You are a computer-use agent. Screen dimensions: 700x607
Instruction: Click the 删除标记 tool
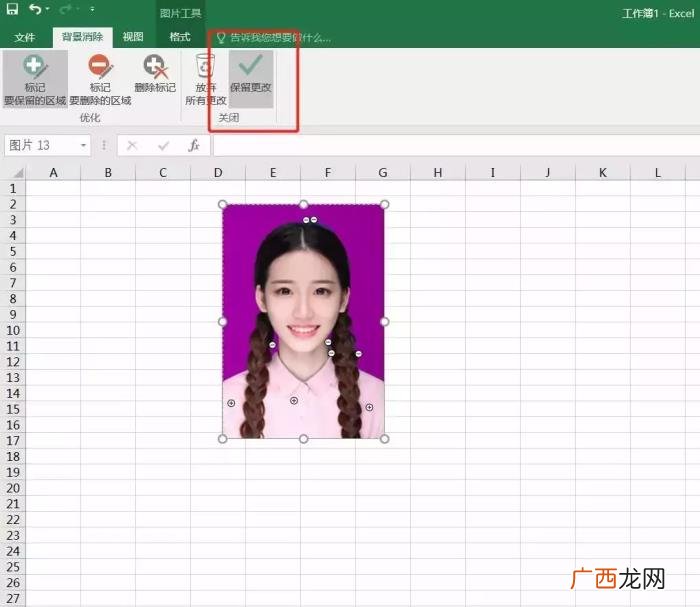[x=155, y=74]
